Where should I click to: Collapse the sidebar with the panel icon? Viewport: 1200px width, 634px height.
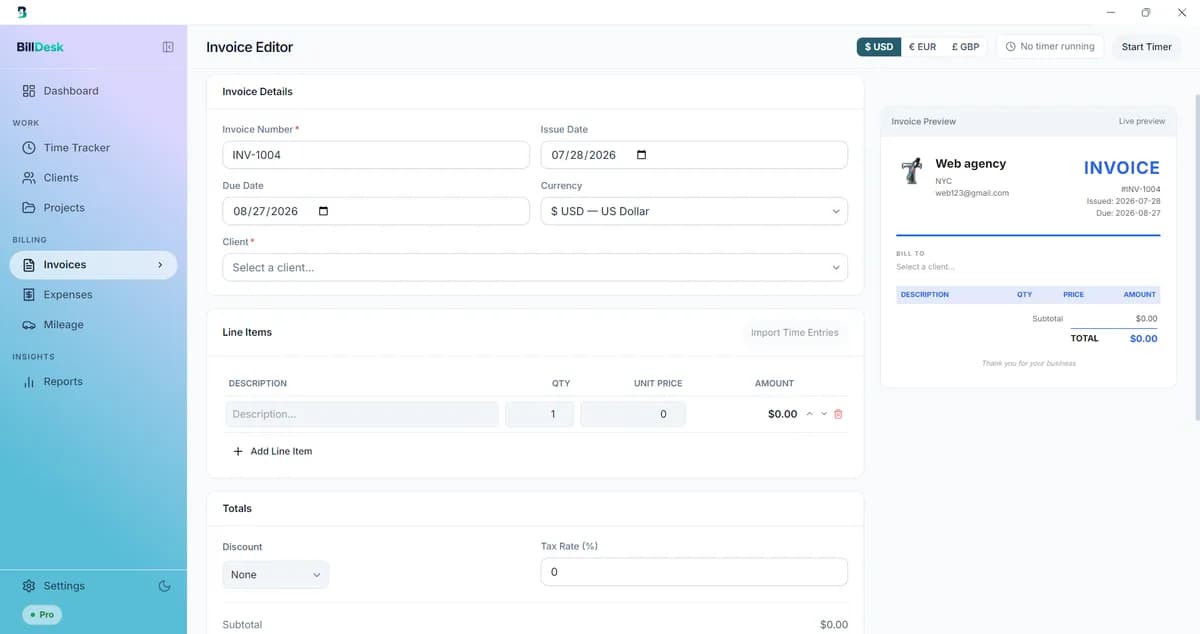(x=168, y=47)
